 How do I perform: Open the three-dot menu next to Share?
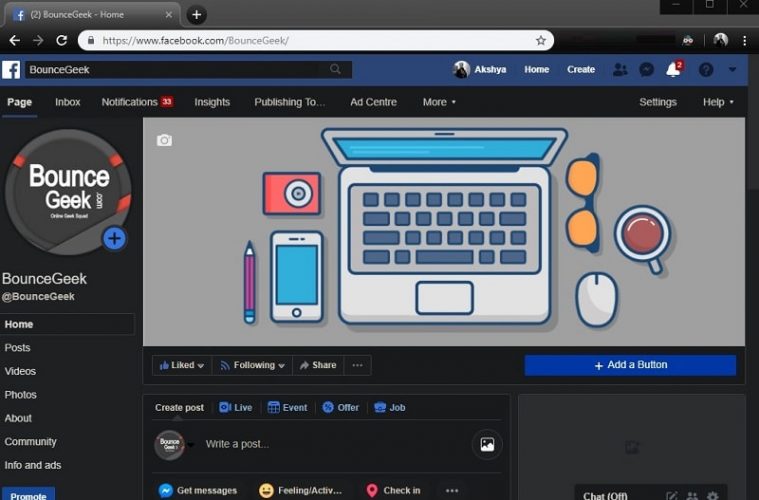pos(357,365)
